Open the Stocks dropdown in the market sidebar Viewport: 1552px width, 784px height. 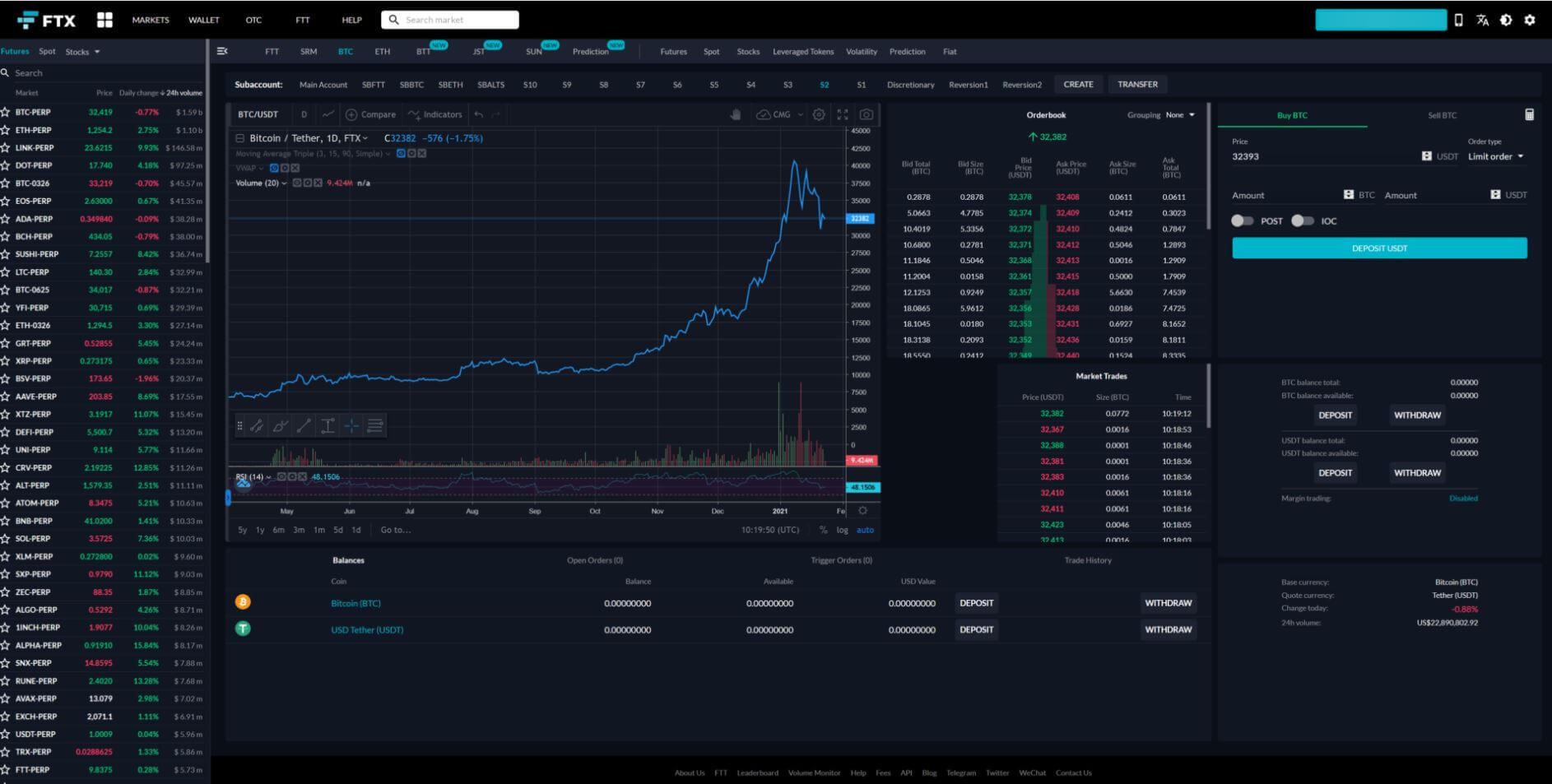pyautogui.click(x=82, y=52)
